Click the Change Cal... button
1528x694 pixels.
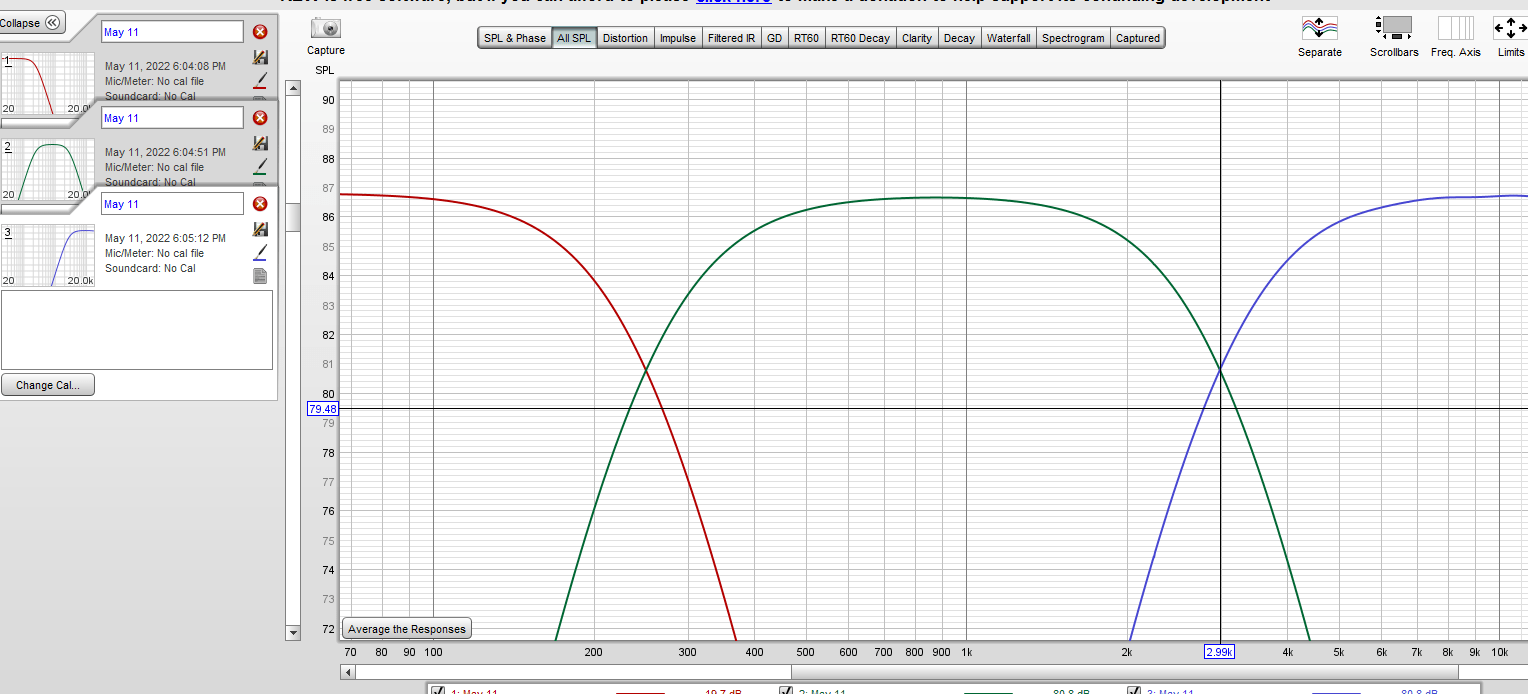tap(48, 385)
